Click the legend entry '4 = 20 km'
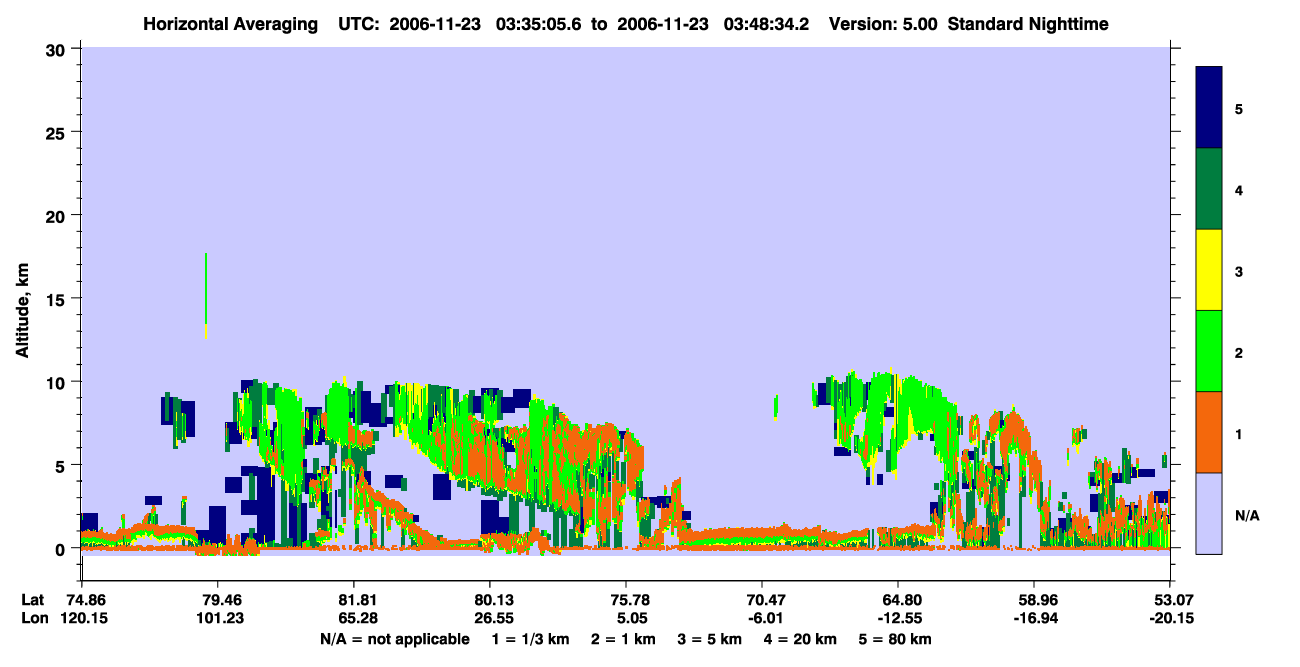Image resolution: width=1300 pixels, height=667 pixels. pyautogui.click(x=801, y=639)
